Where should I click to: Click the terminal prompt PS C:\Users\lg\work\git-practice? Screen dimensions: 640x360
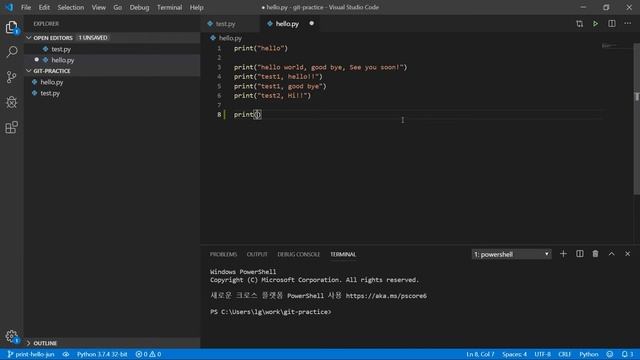(271, 312)
